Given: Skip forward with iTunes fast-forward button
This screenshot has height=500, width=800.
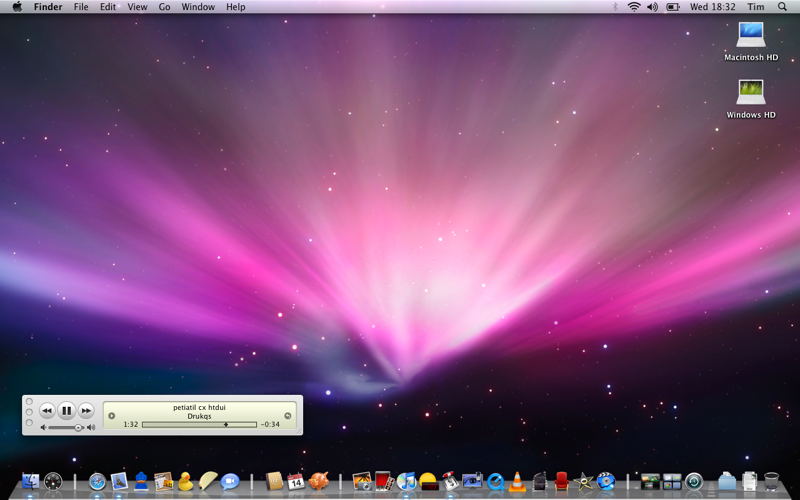Looking at the screenshot, I should click(86, 410).
